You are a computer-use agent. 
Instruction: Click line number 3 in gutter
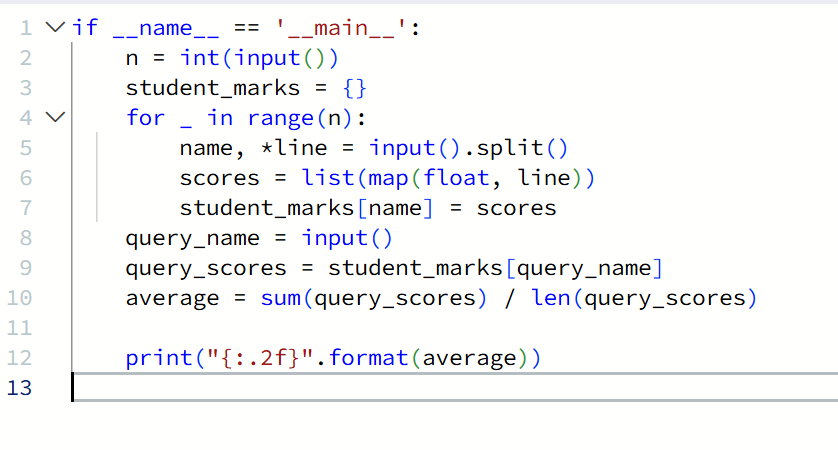[26, 88]
